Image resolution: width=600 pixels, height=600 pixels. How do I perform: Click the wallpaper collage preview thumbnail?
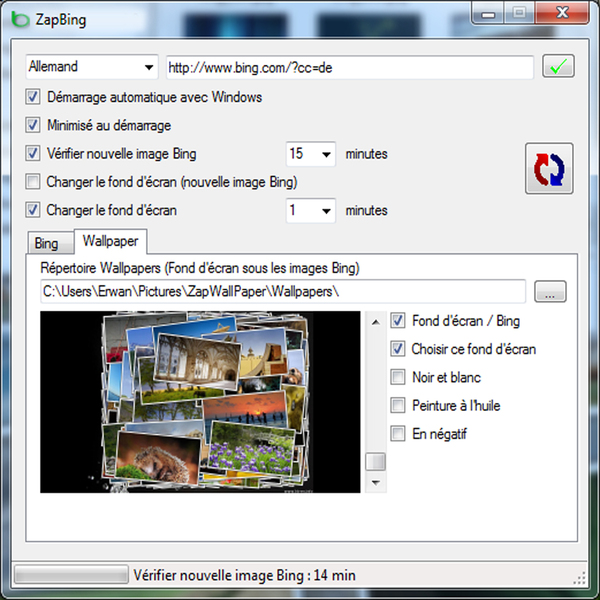[x=200, y=402]
